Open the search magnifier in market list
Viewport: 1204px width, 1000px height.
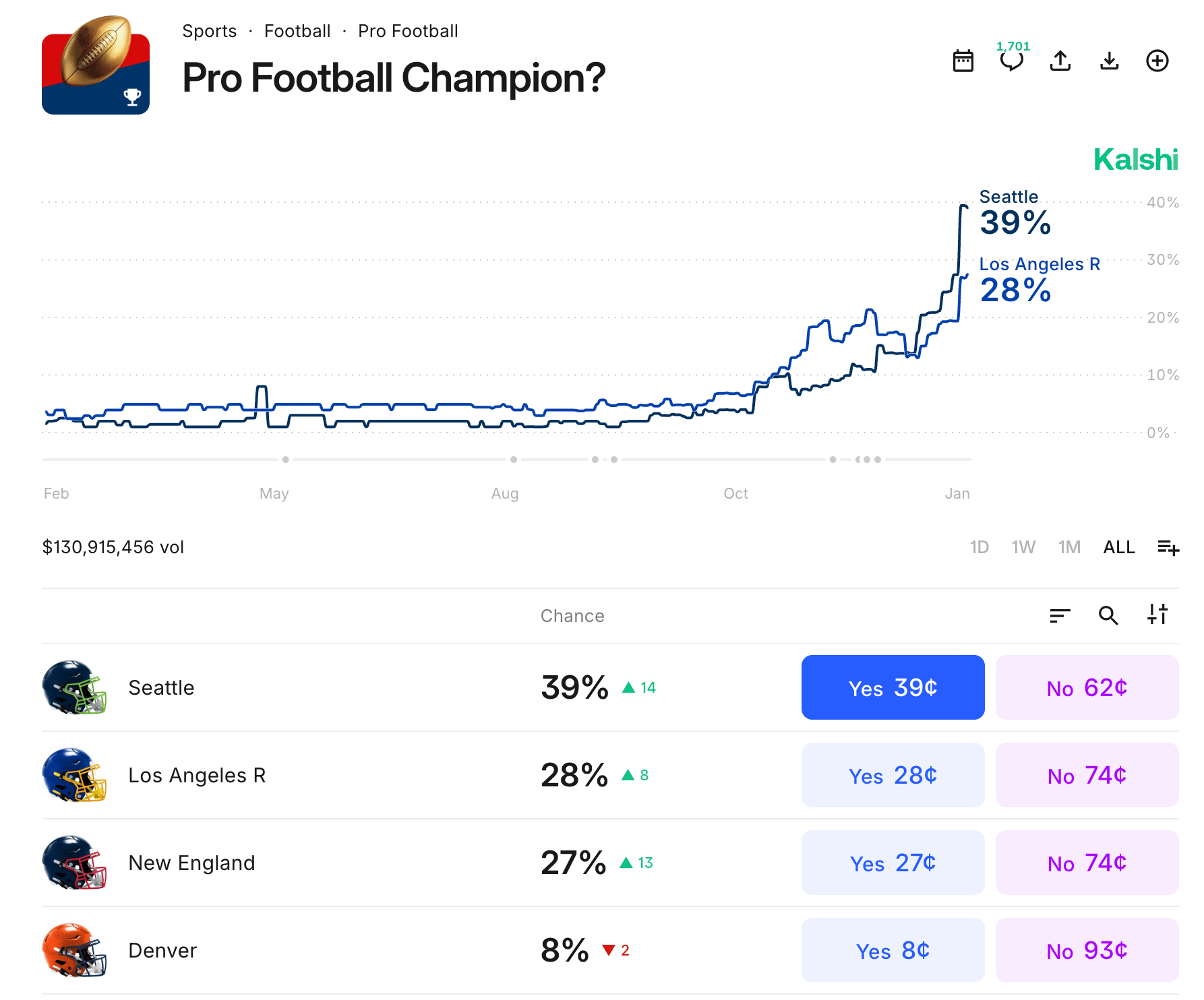click(1108, 615)
